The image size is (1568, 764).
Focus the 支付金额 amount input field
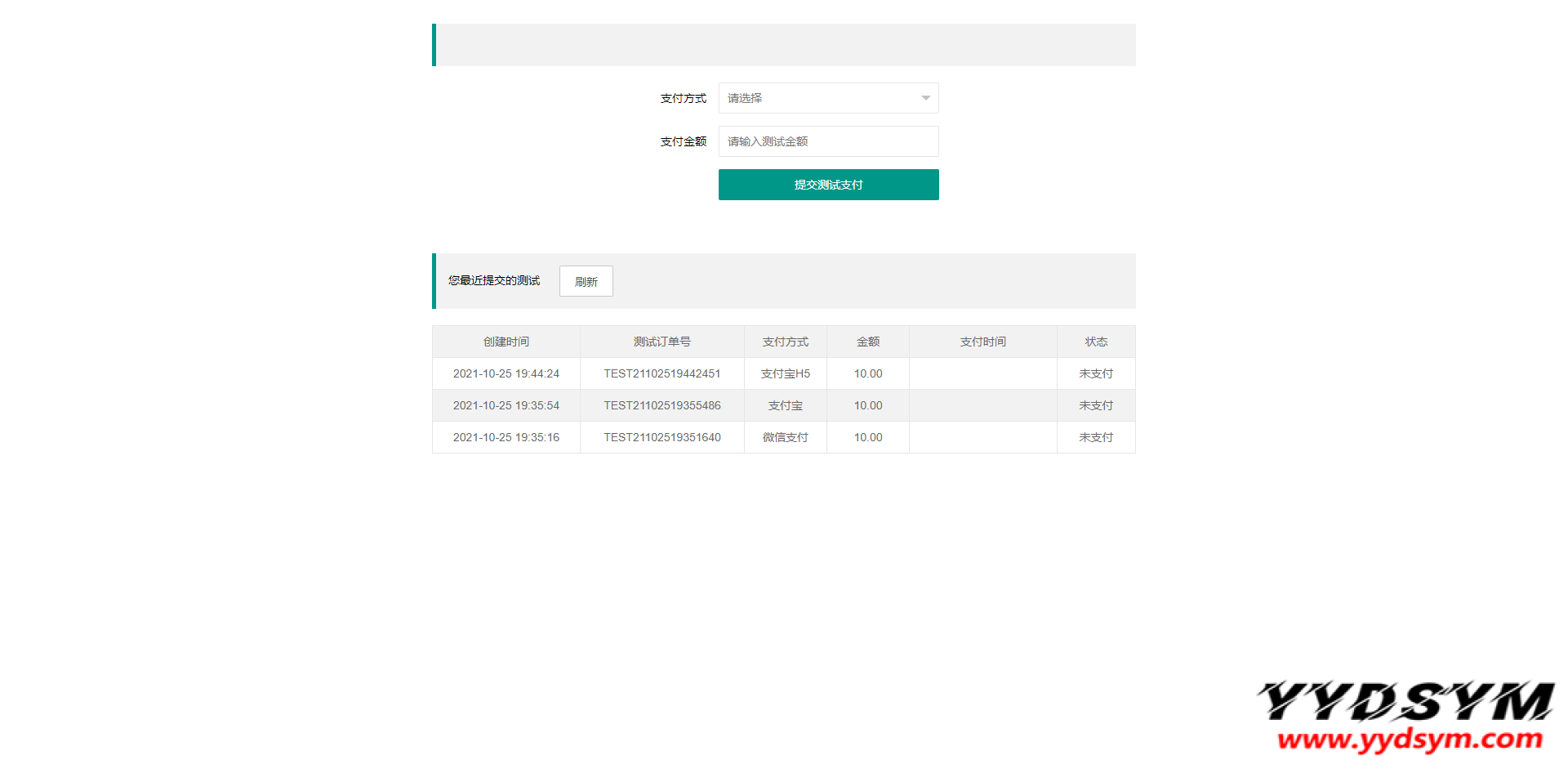pyautogui.click(x=828, y=141)
